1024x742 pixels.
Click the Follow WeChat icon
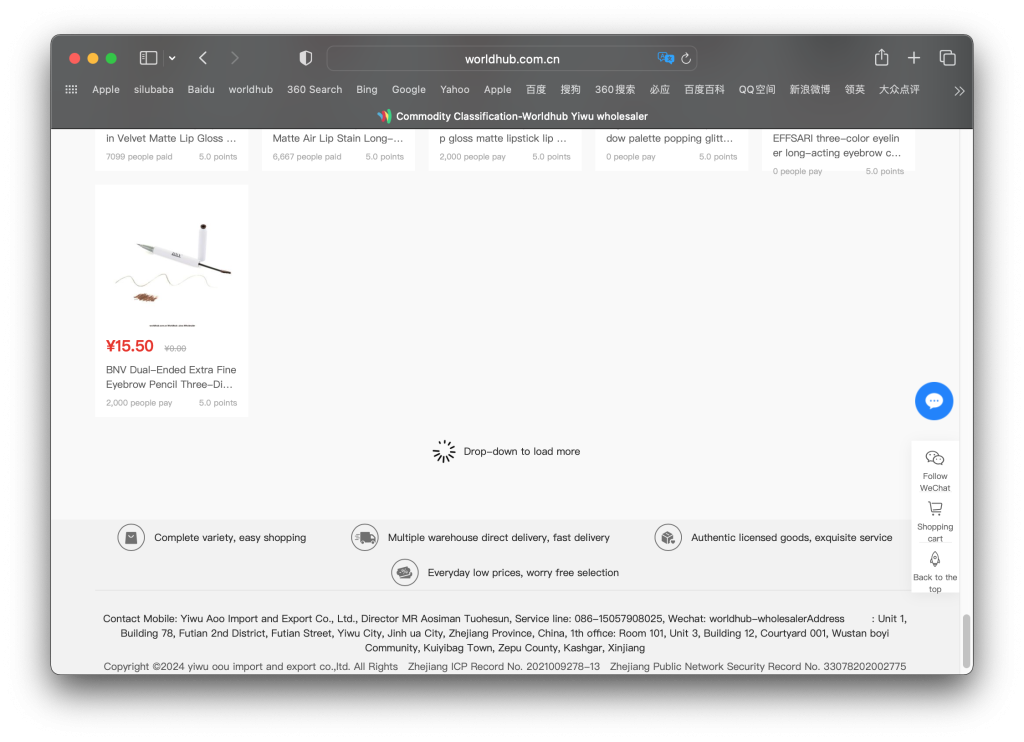(935, 458)
